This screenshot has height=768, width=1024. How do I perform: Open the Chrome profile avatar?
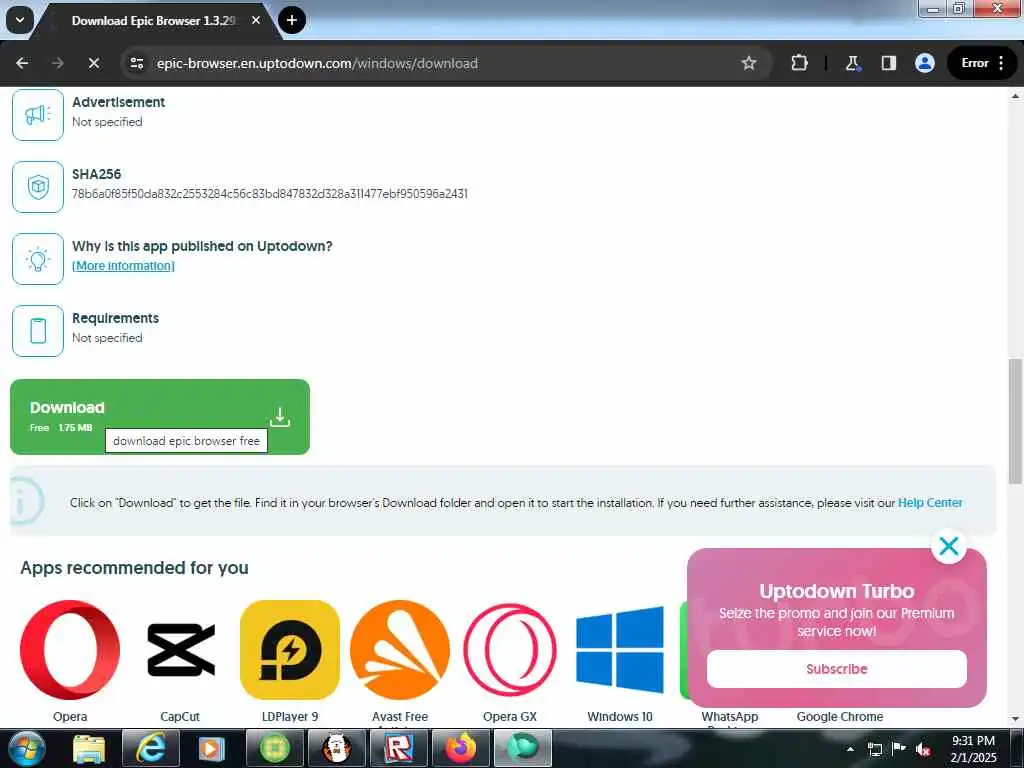[x=925, y=63]
